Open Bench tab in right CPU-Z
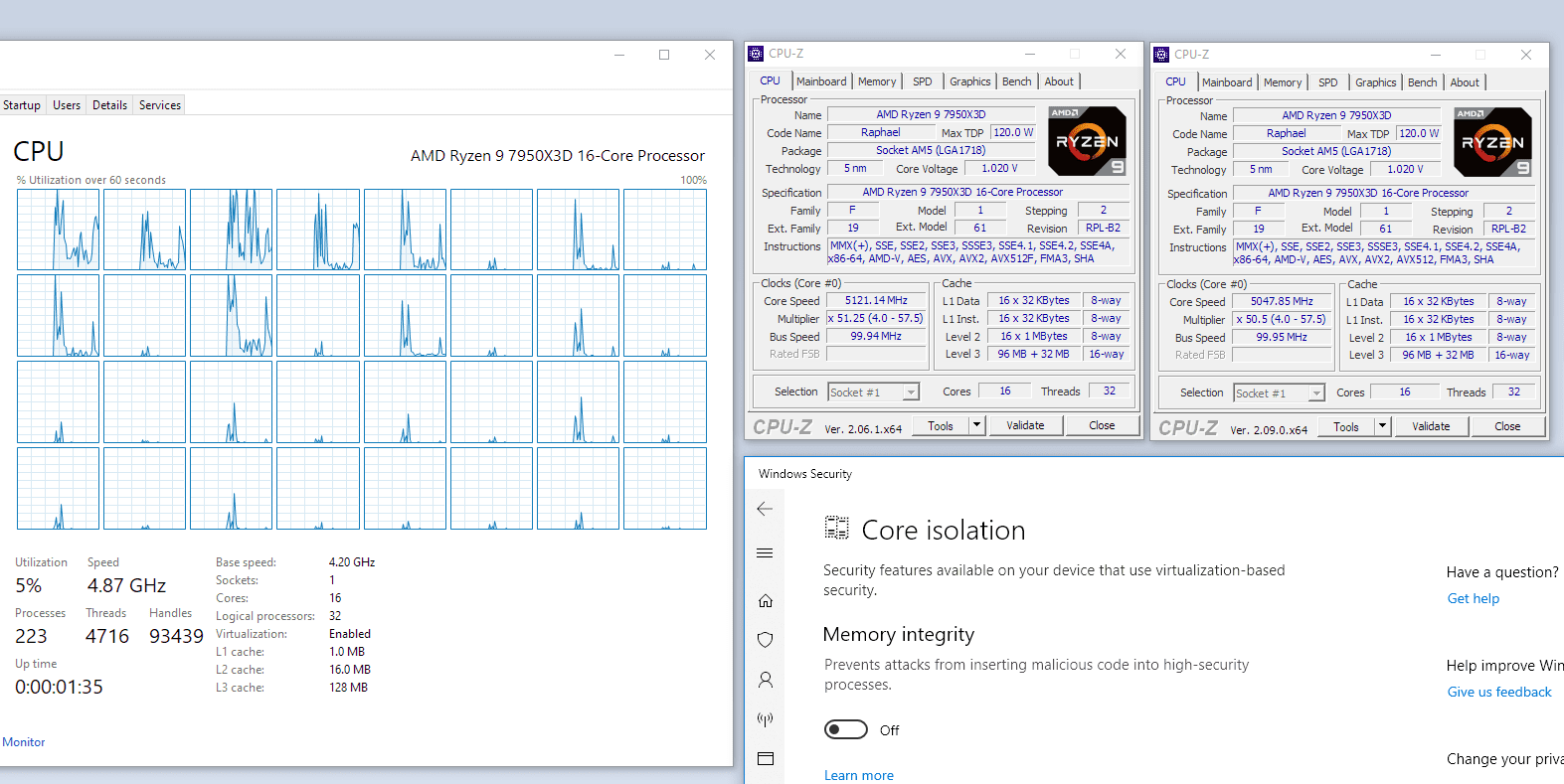 pyautogui.click(x=1423, y=82)
